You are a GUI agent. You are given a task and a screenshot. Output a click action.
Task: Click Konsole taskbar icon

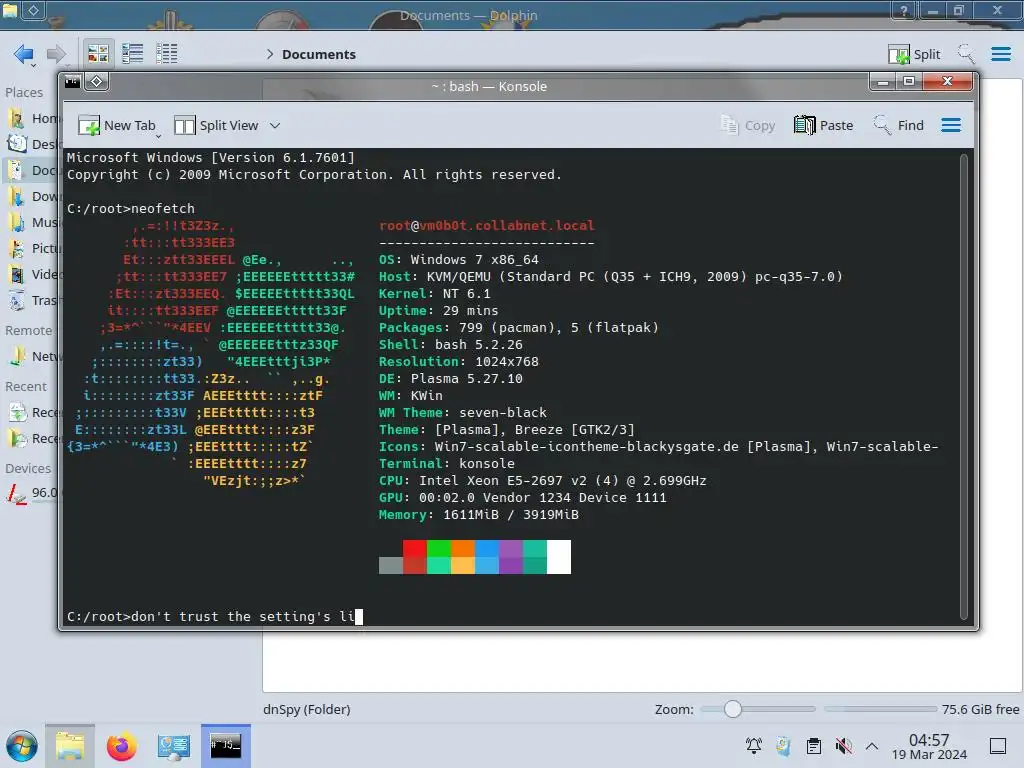(x=225, y=746)
